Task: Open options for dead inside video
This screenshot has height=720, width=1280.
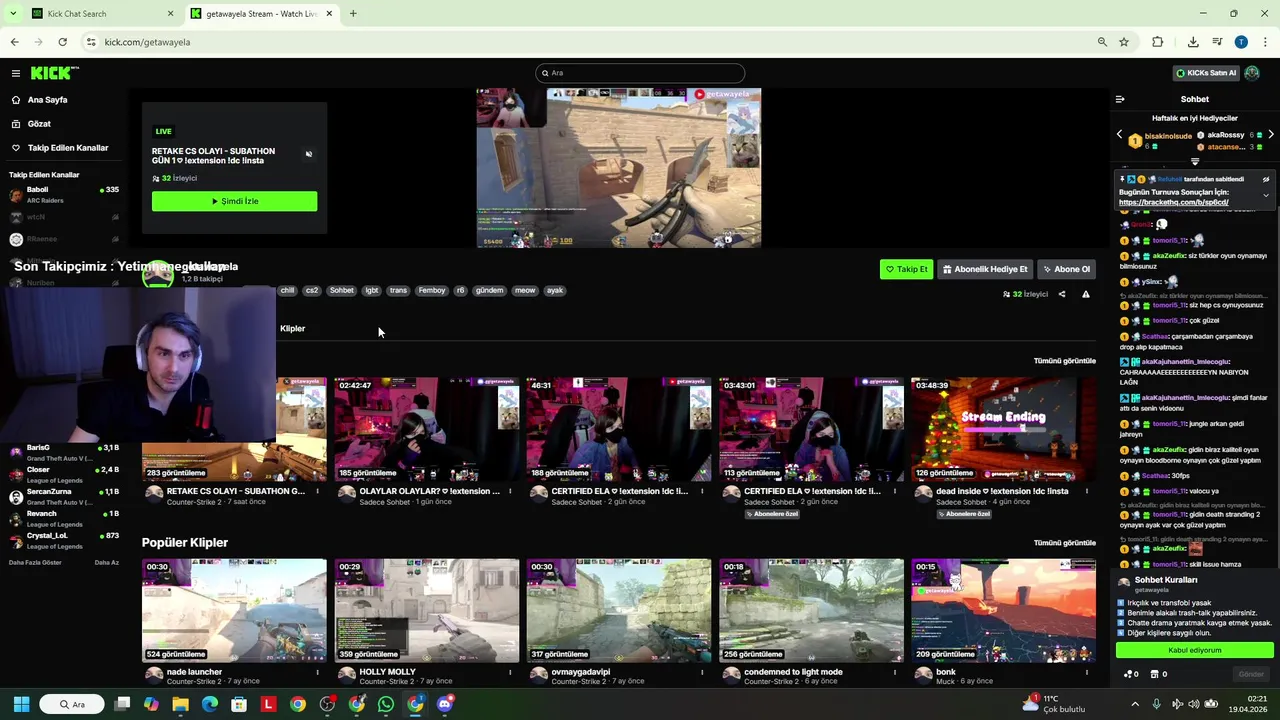Action: point(1087,491)
